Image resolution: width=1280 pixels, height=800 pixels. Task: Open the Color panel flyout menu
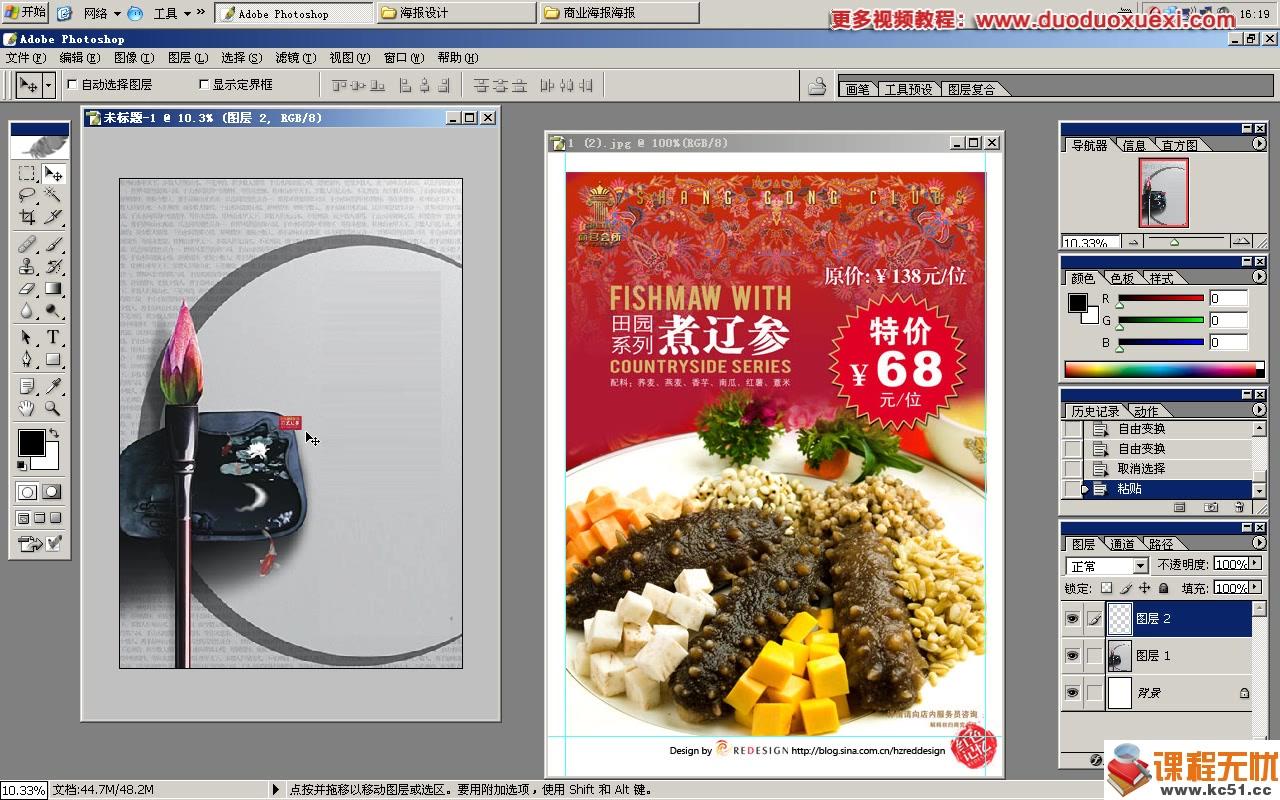(x=1259, y=277)
